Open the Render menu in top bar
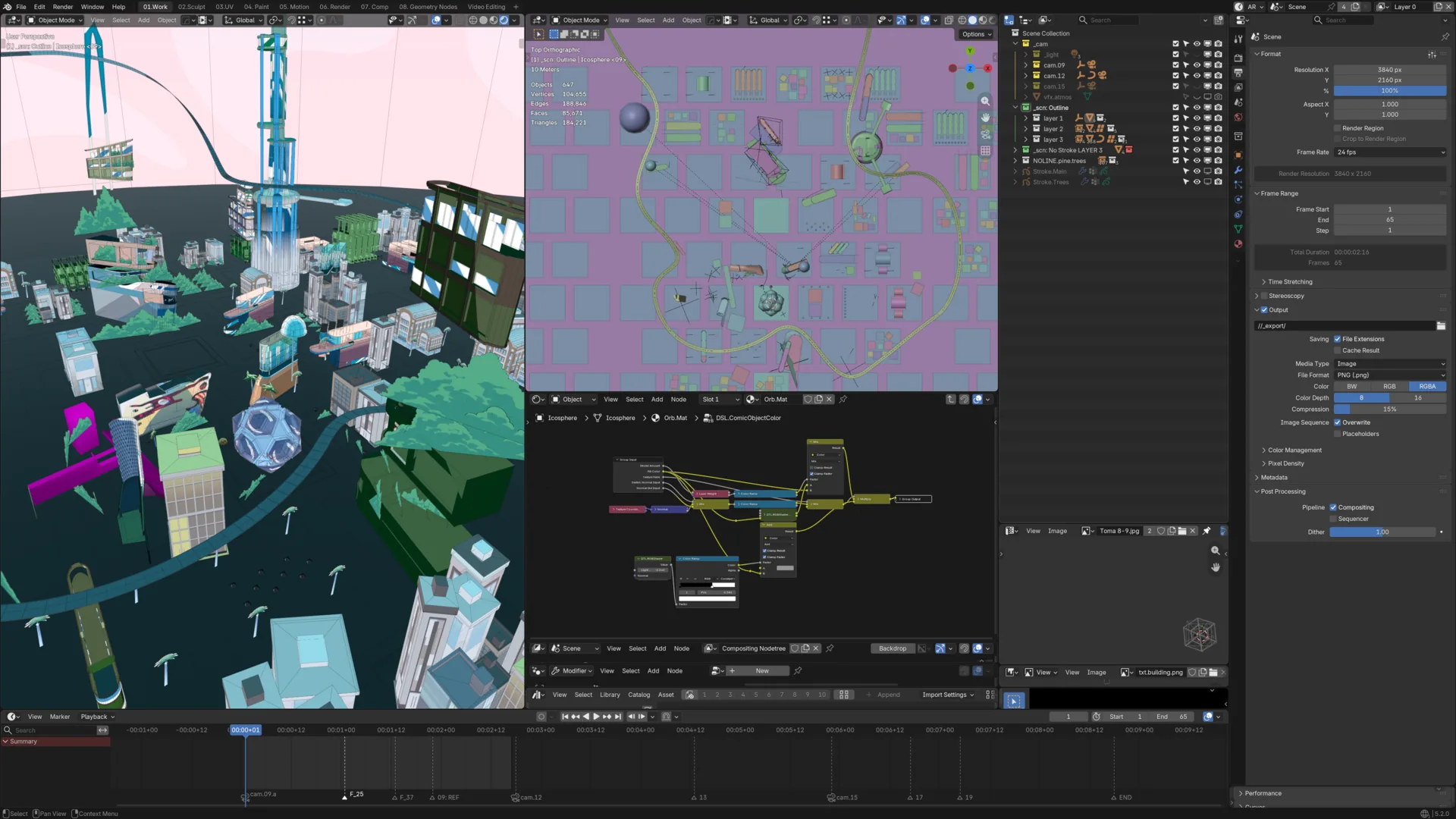This screenshot has width=1456, height=819. [63, 7]
